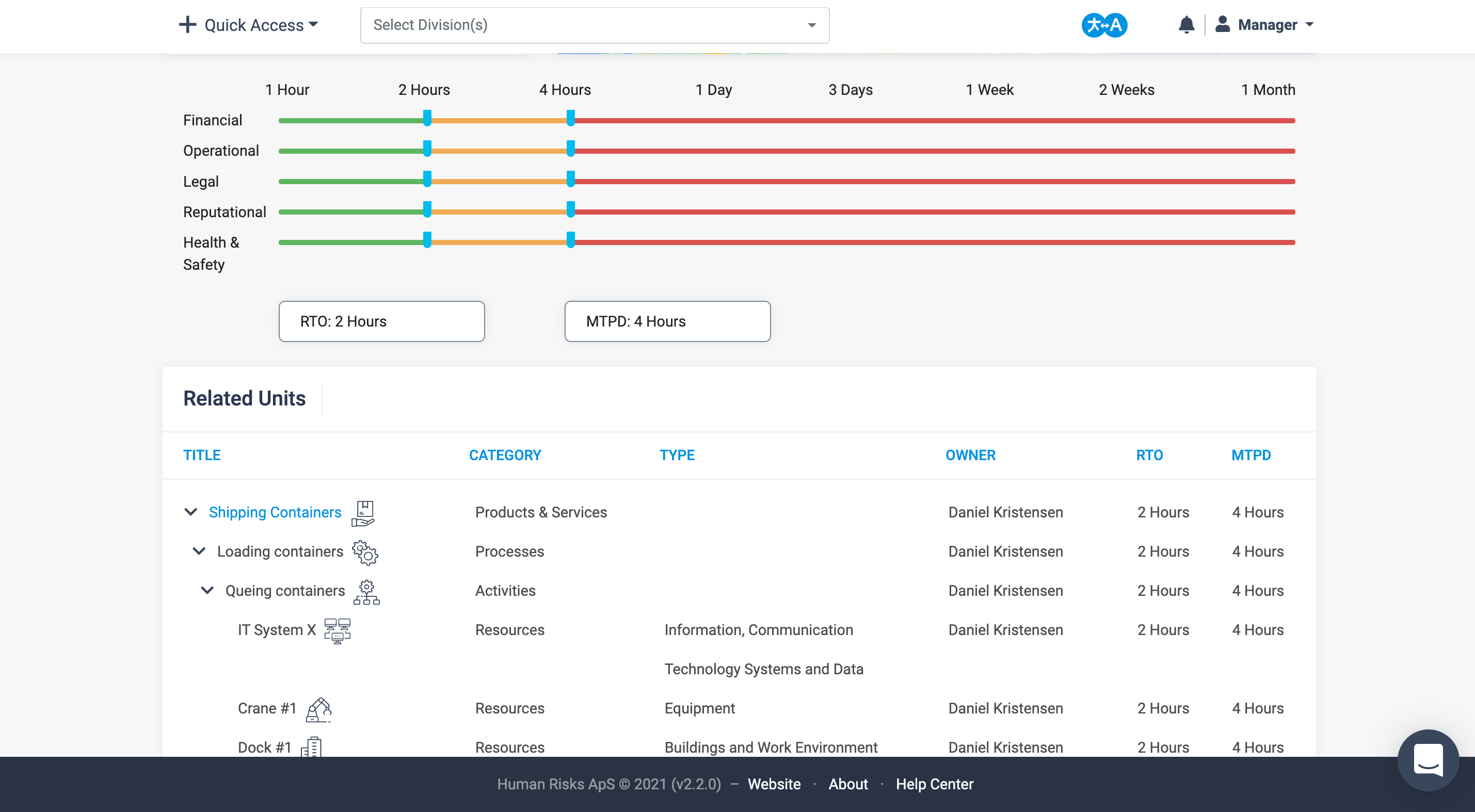Click the Loading containers process gears icon
1475x812 pixels.
pyautogui.click(x=365, y=552)
